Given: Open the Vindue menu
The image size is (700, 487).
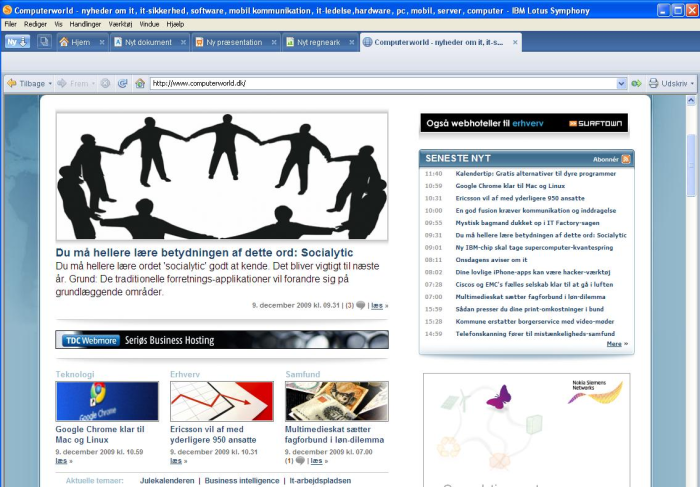Looking at the screenshot, I should 149,24.
